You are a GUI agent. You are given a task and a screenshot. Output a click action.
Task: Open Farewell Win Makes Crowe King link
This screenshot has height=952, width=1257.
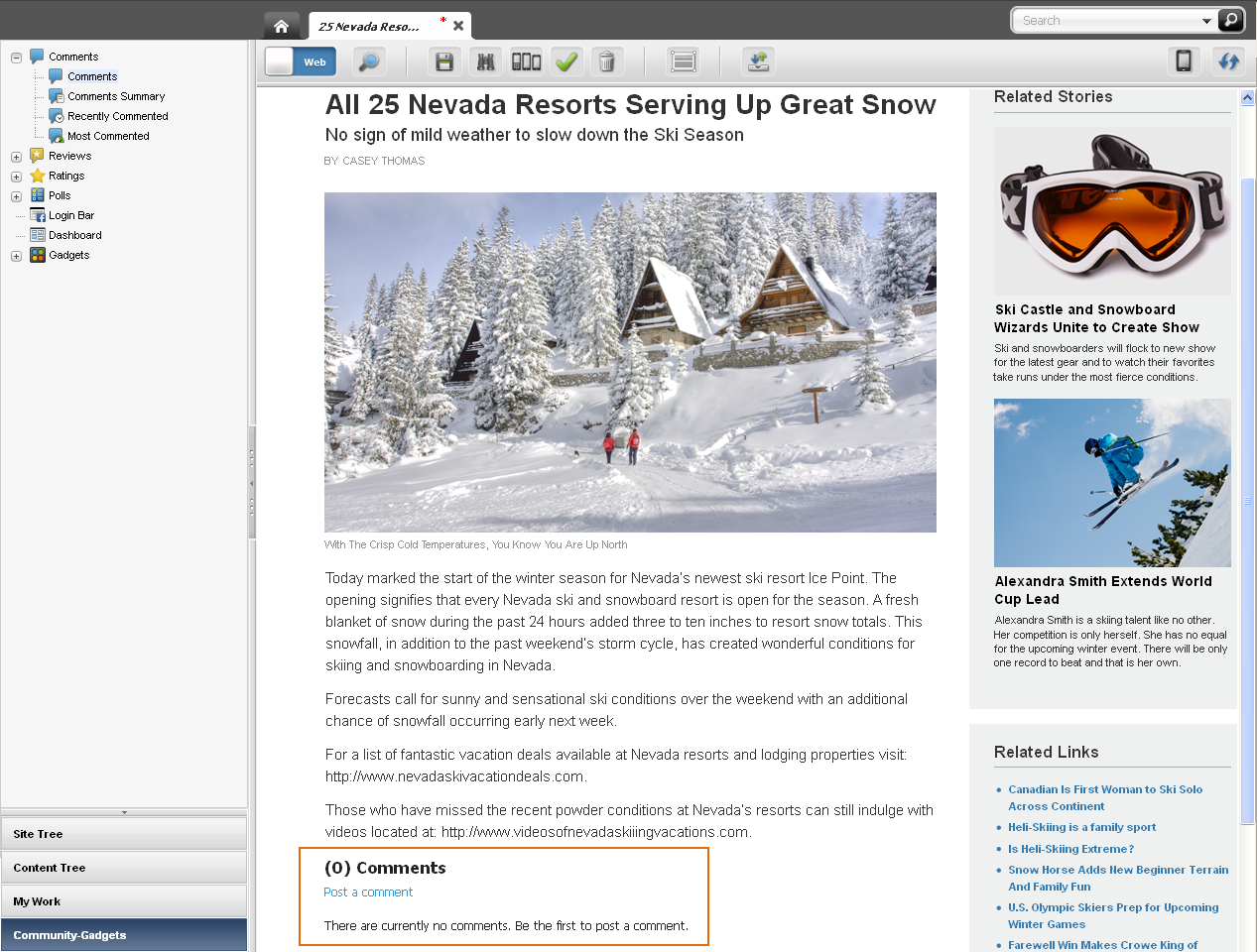(1103, 945)
